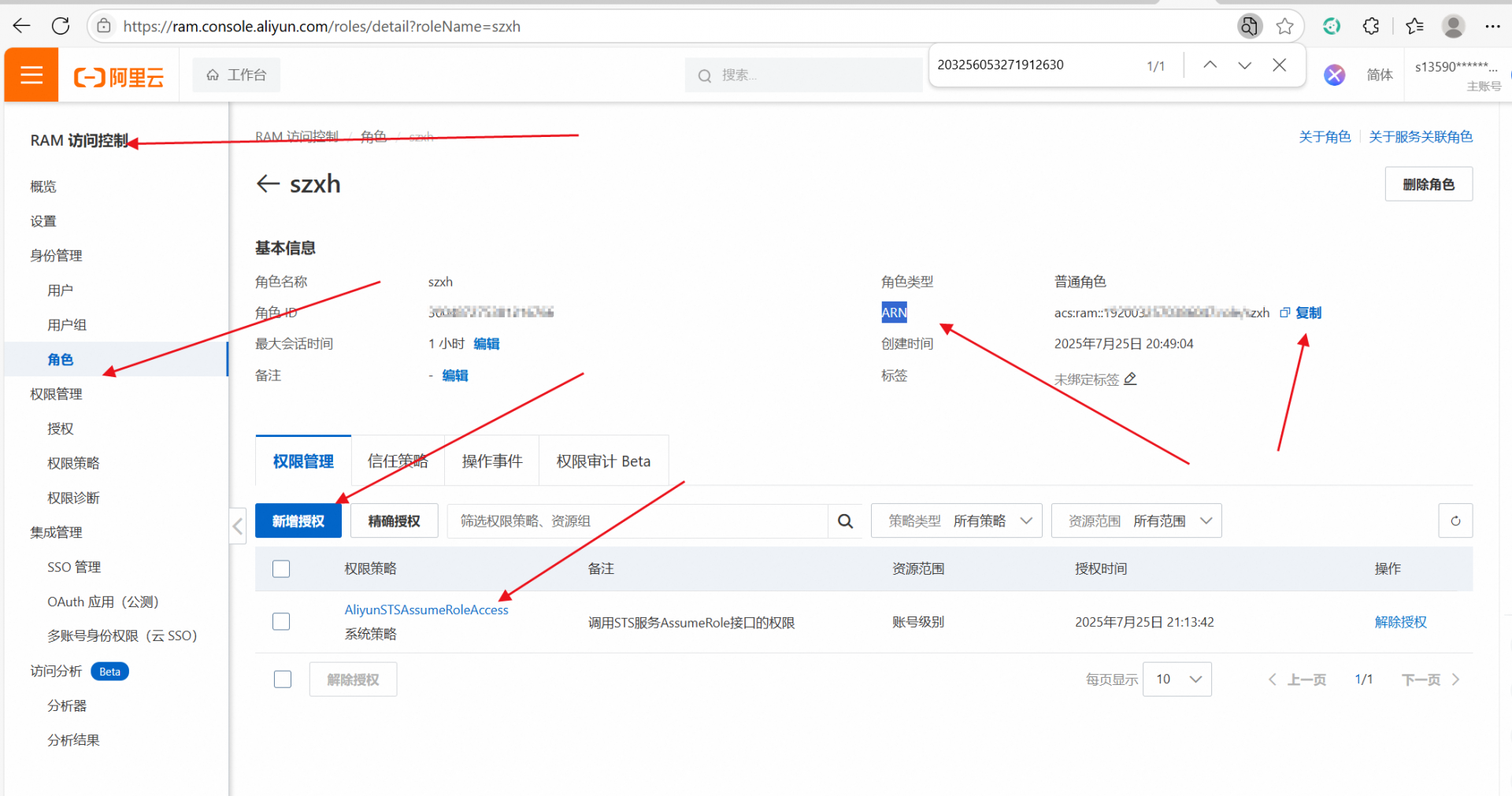Screen dimensions: 1512x796
Task: Open 工作台 workbench home
Action: (x=236, y=75)
